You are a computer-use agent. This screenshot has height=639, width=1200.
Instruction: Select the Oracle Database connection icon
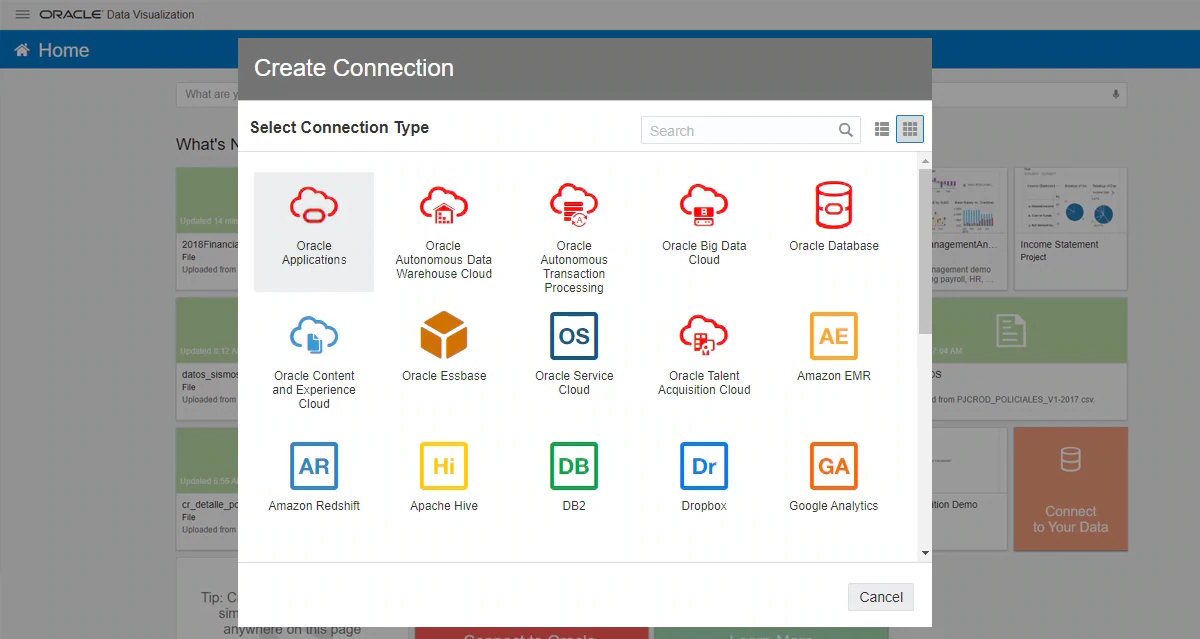[x=834, y=207]
